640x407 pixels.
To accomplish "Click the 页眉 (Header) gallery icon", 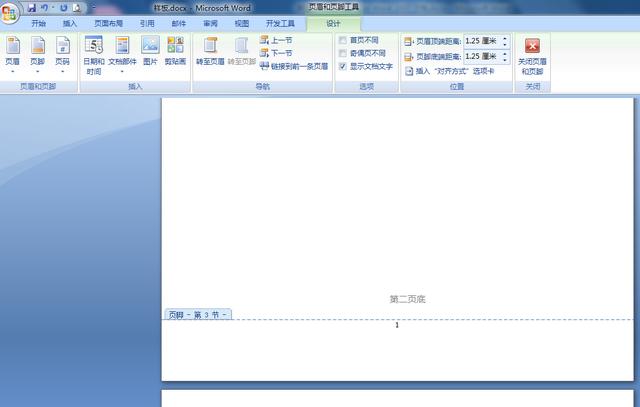I will coord(13,45).
